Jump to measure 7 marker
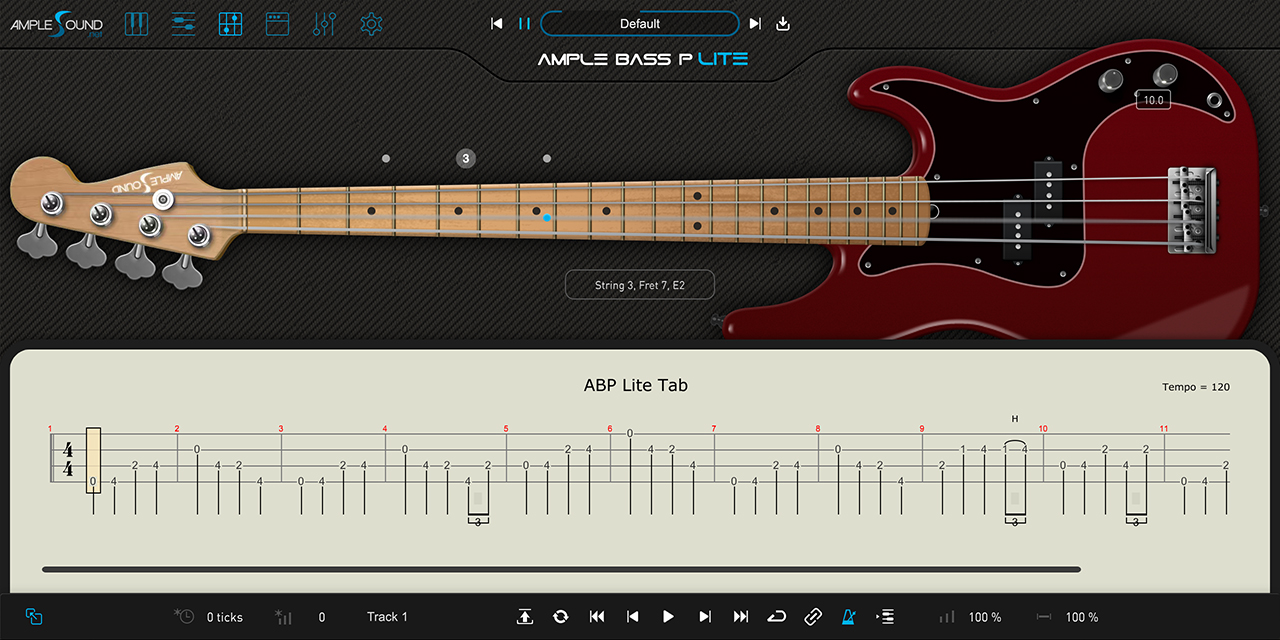Viewport: 1280px width, 640px height. click(714, 429)
